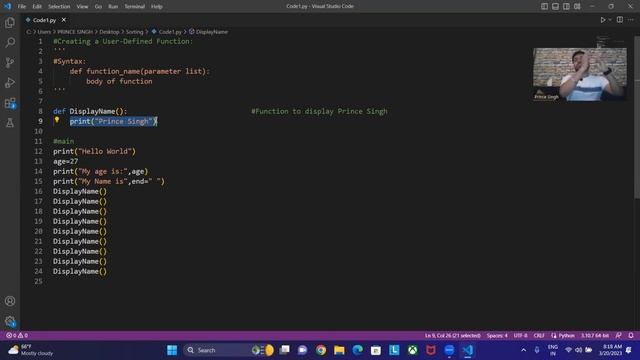
Task: Open the Run dropdown arrow beside play icon
Action: 610,20
